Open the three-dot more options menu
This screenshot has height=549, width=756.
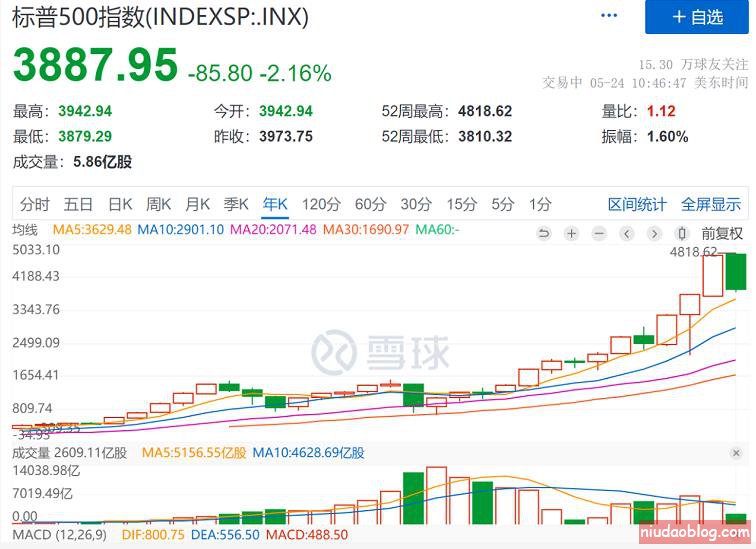pyautogui.click(x=609, y=15)
